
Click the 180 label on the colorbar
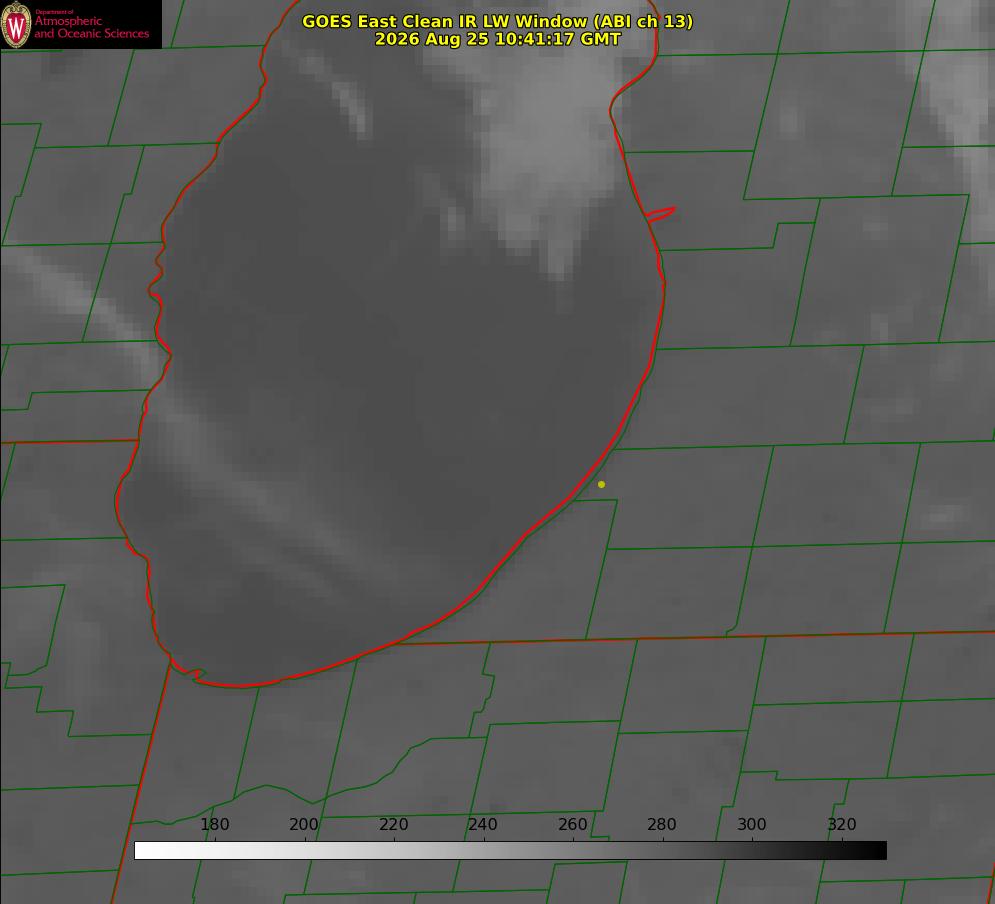click(x=214, y=824)
